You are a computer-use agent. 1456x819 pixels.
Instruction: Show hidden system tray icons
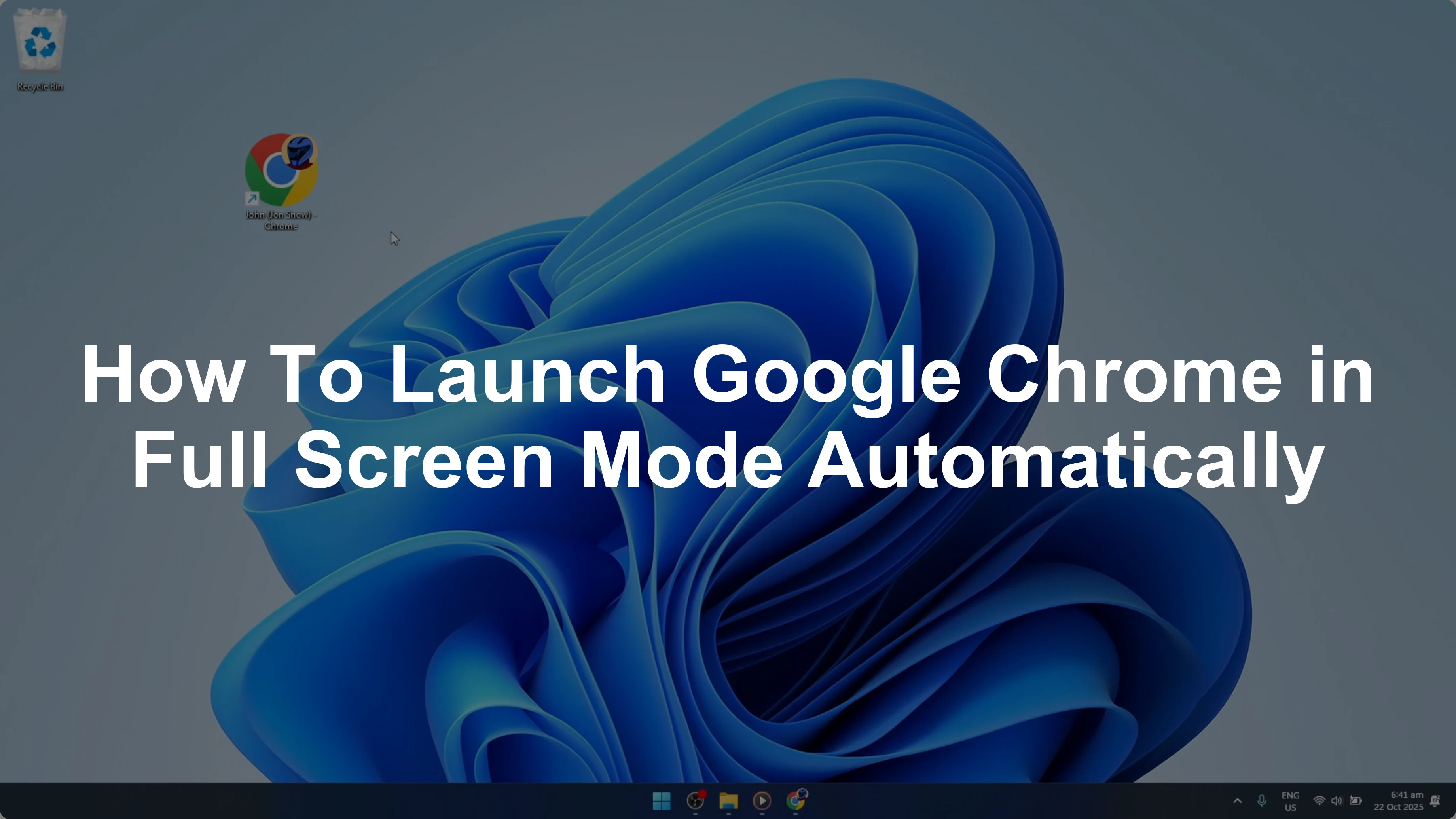coord(1237,801)
